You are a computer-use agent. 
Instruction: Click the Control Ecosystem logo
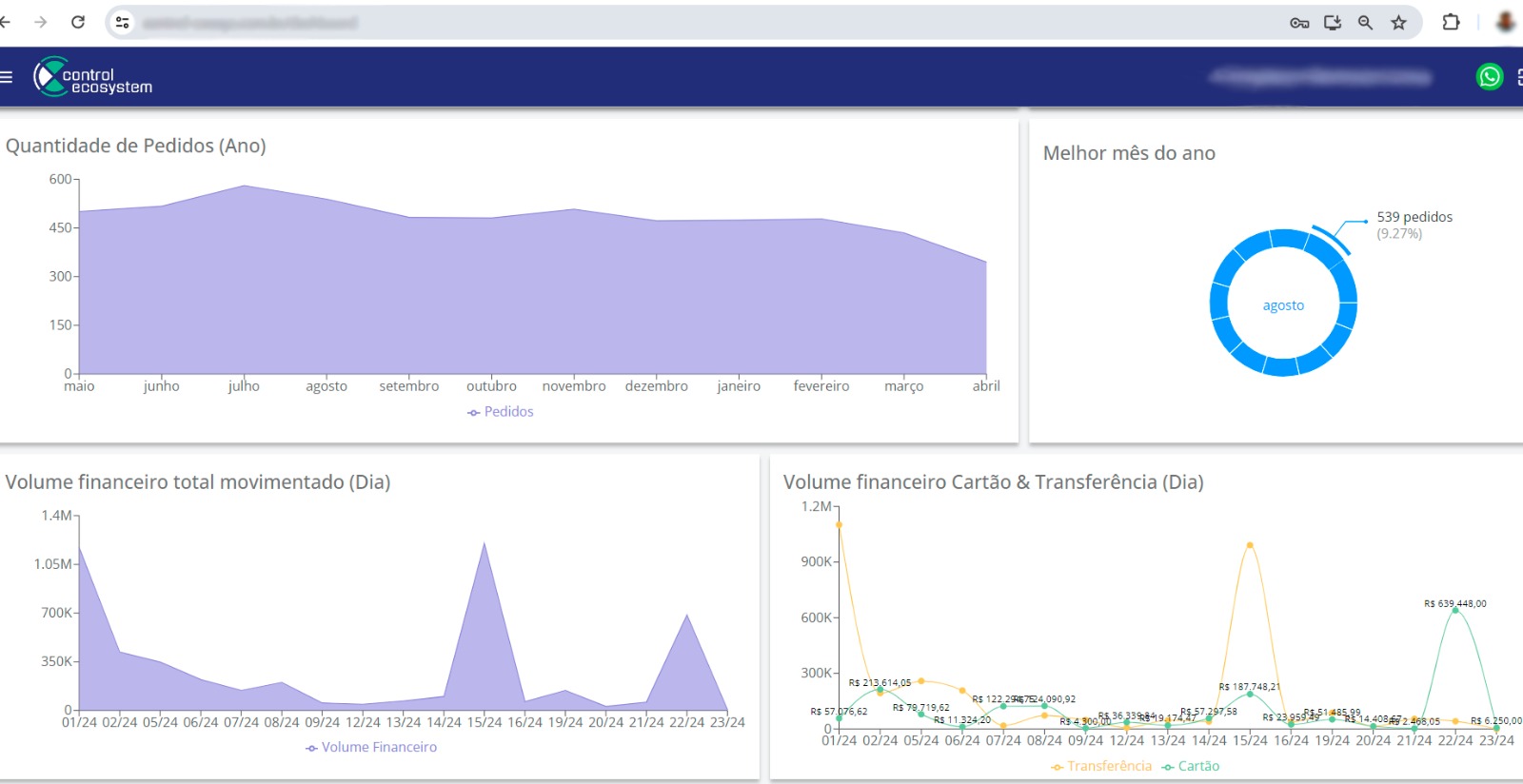(x=92, y=77)
